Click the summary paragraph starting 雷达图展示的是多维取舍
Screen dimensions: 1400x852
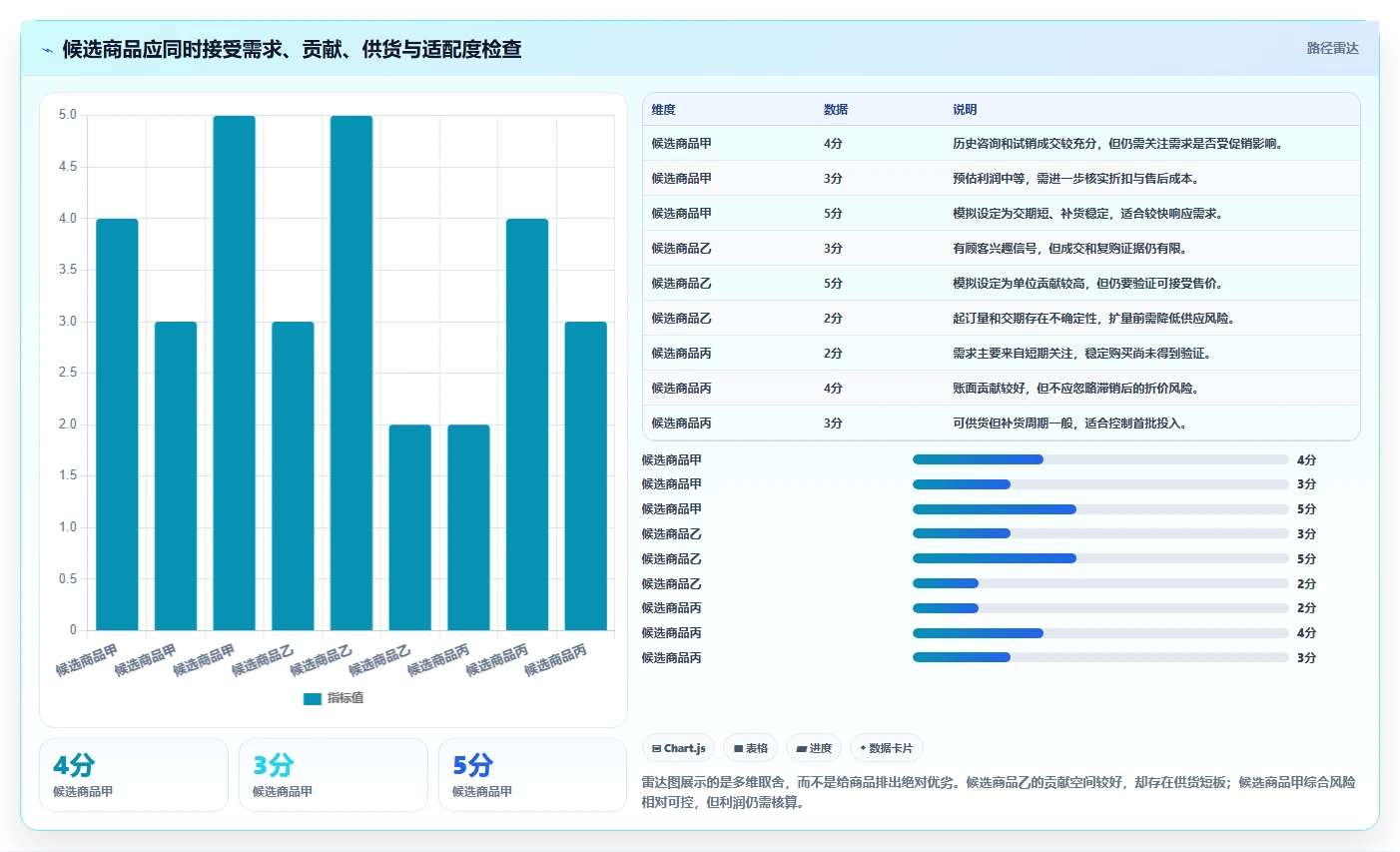click(x=999, y=792)
